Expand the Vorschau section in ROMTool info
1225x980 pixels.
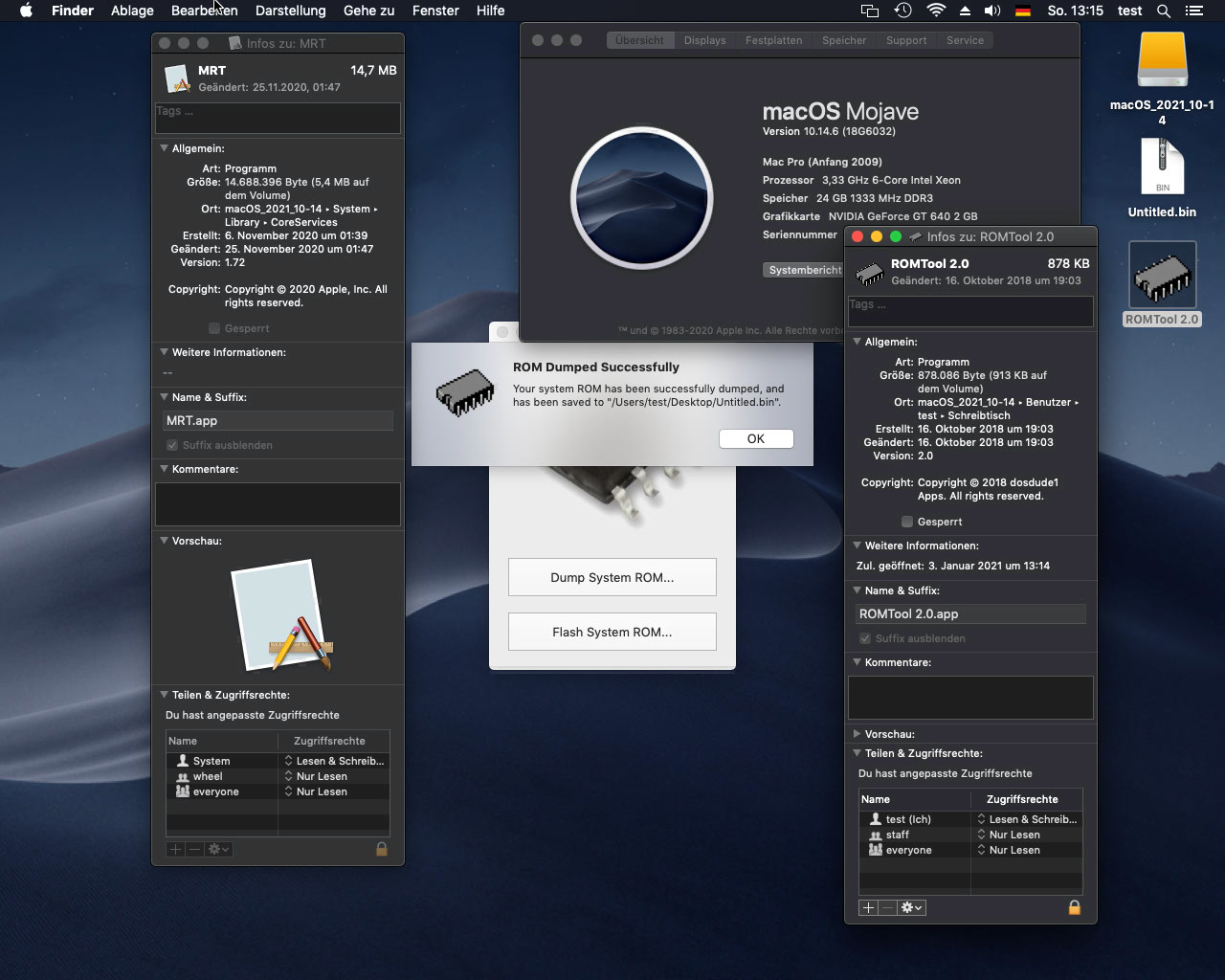[x=857, y=734]
